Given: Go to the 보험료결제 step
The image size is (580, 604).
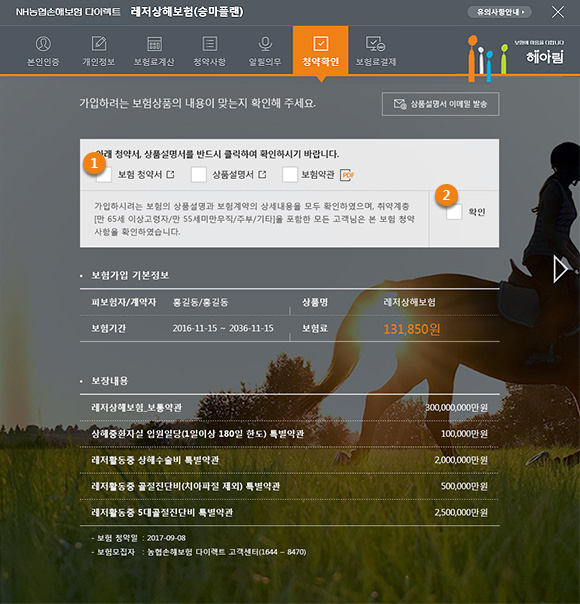Looking at the screenshot, I should coord(375,50).
